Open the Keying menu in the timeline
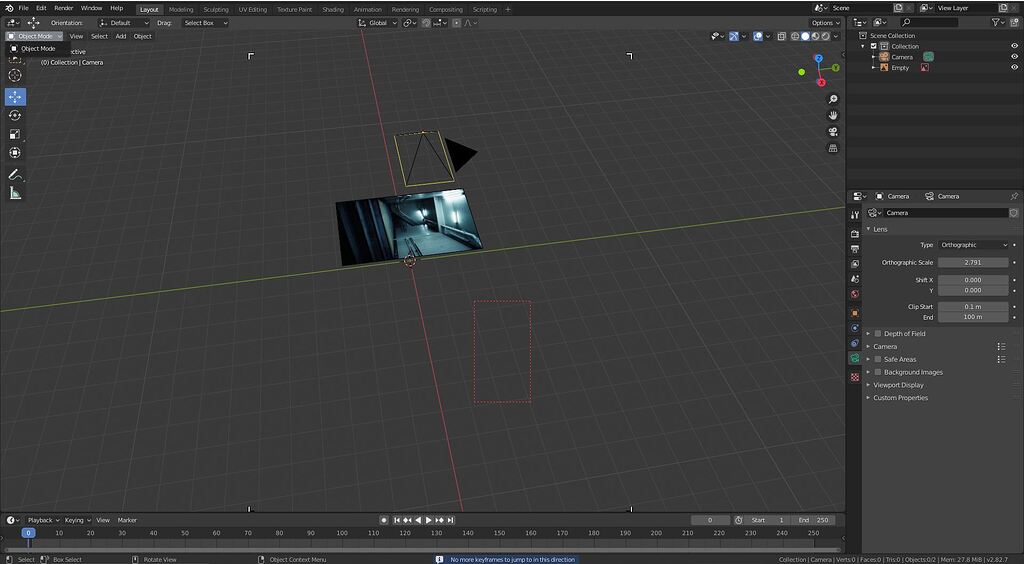 [77, 520]
